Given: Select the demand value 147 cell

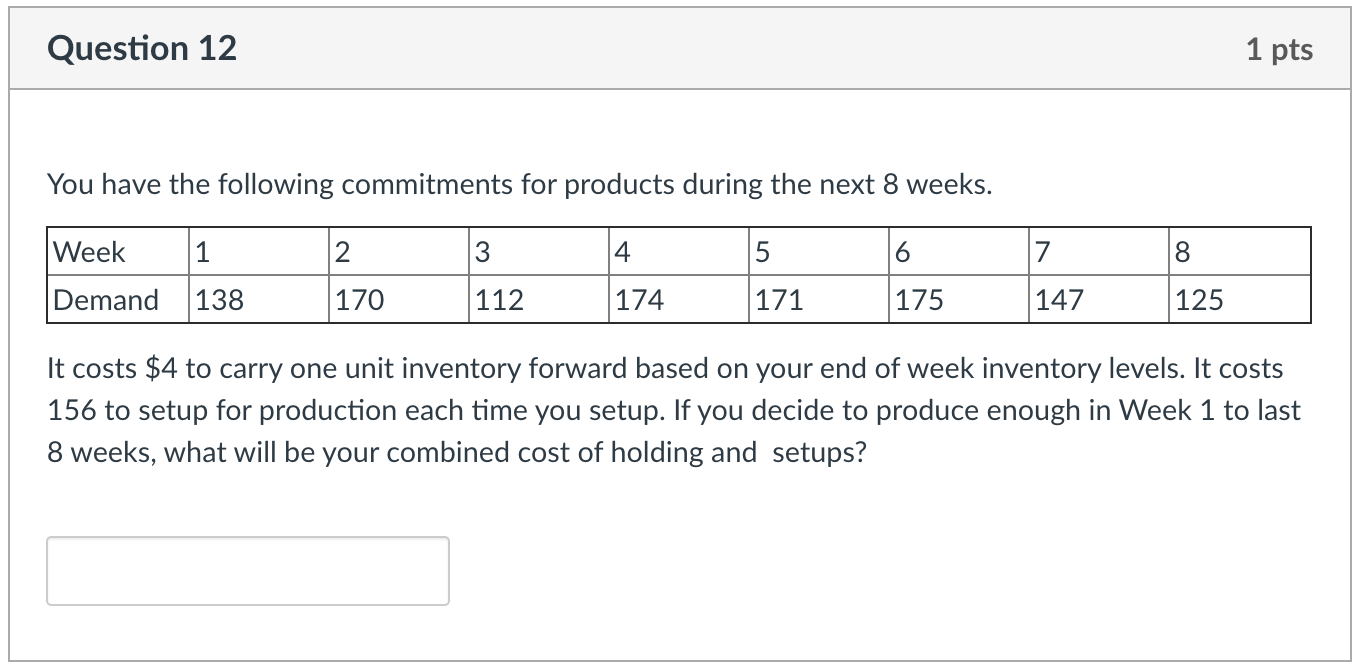Looking at the screenshot, I should coord(1098,300).
